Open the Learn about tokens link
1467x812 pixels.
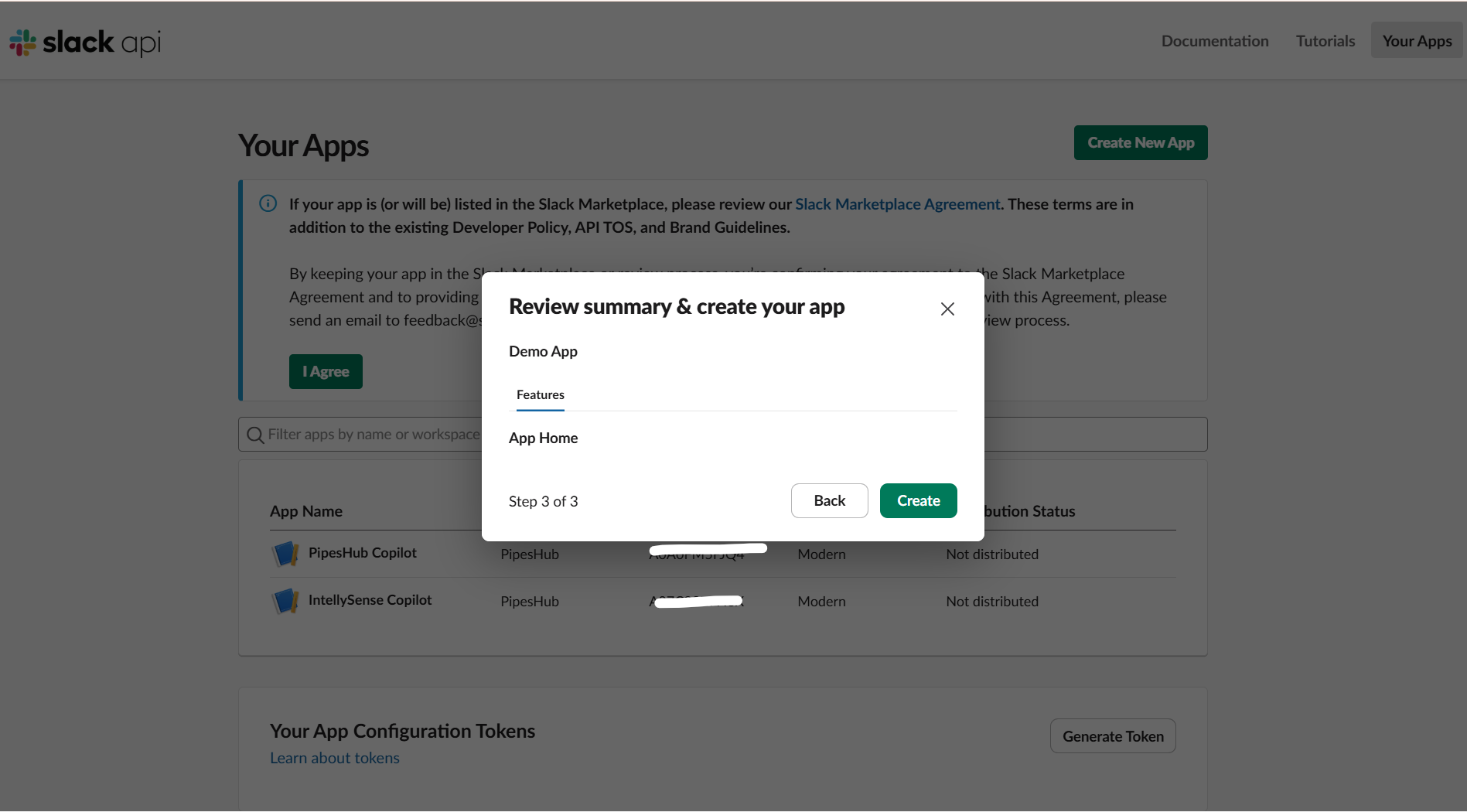coord(334,757)
